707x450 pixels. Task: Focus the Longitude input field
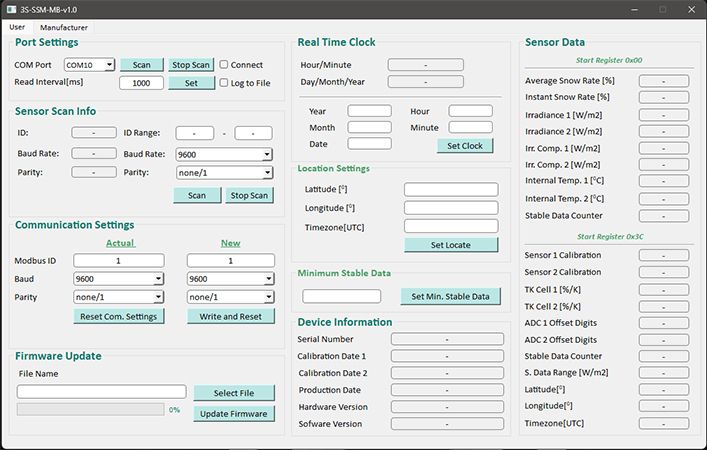[451, 208]
